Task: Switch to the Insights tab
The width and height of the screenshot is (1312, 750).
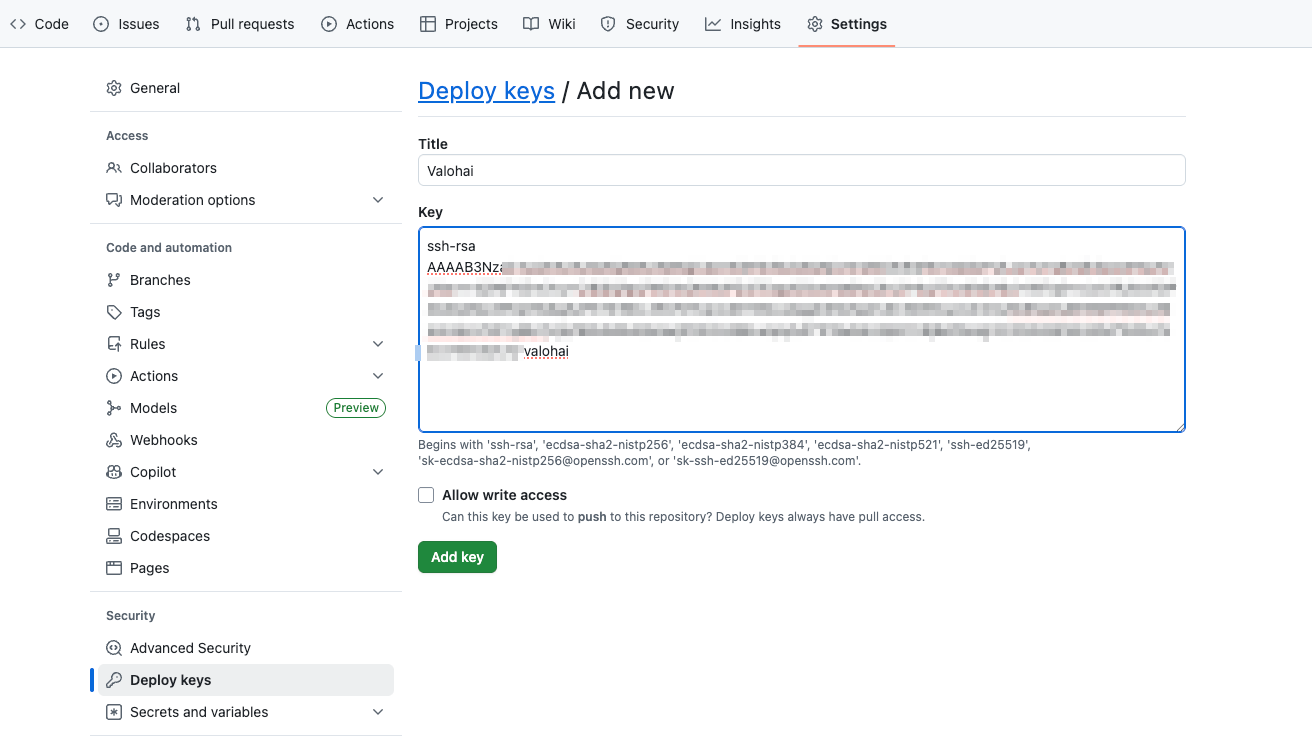Action: [x=742, y=24]
